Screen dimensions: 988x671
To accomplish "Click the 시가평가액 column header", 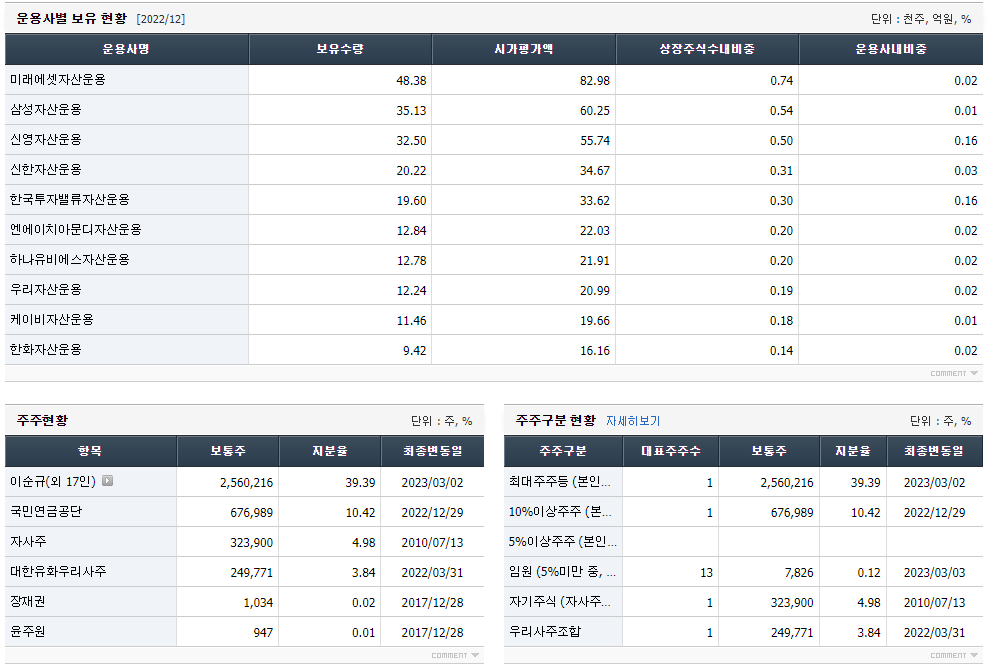I will click(524, 49).
